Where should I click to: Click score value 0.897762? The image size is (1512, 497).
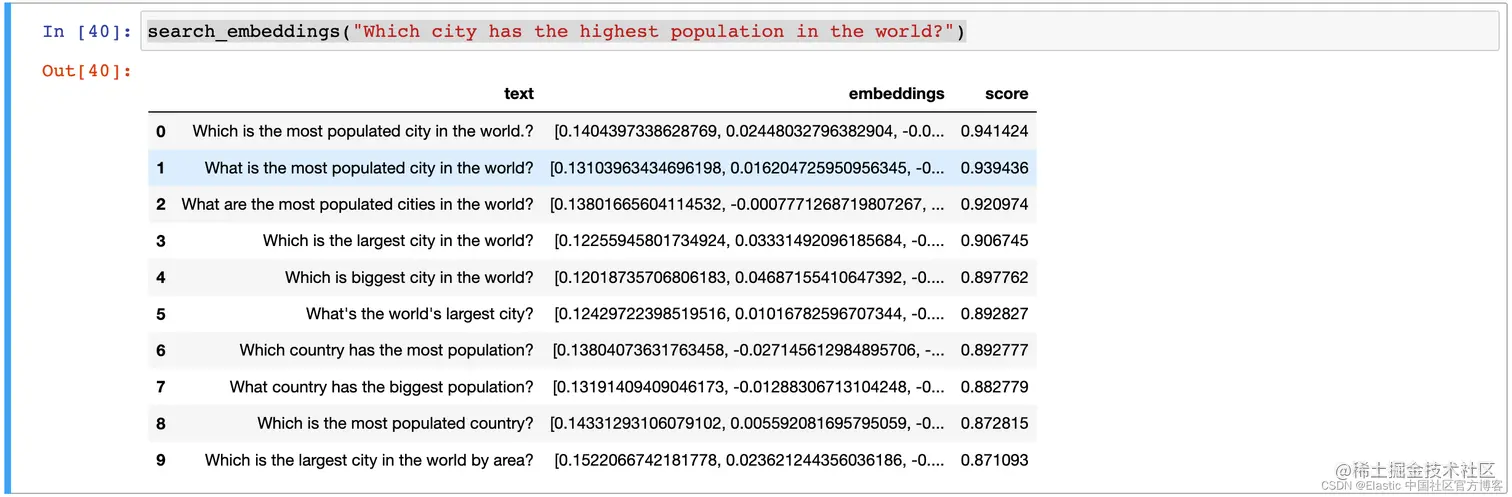point(995,278)
